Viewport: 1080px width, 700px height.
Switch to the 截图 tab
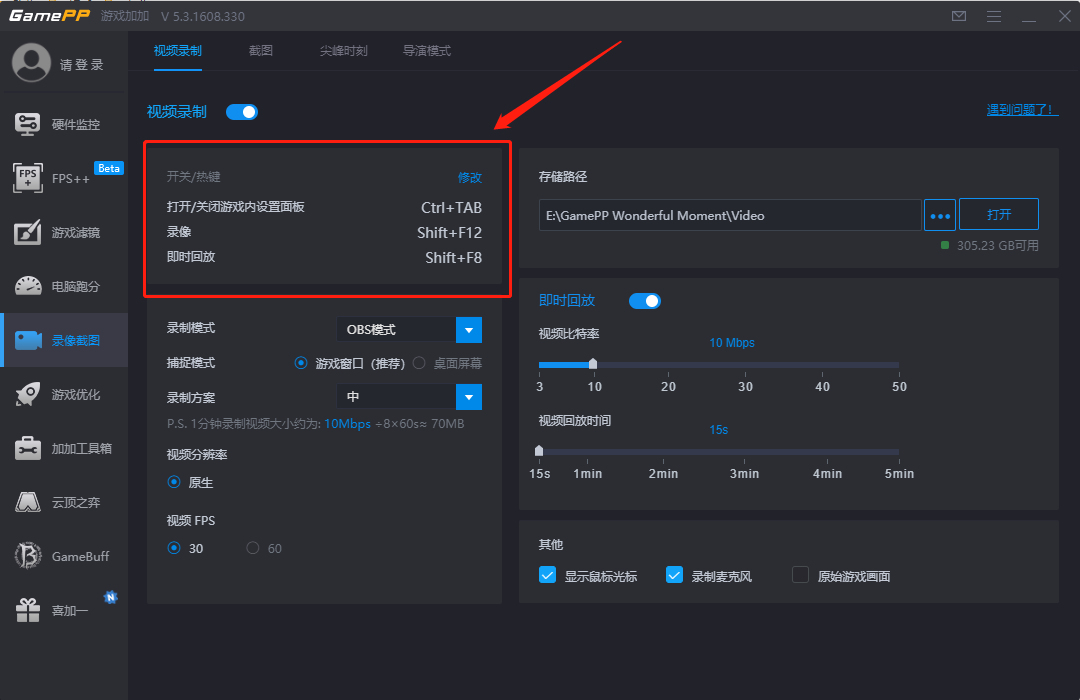coord(261,51)
